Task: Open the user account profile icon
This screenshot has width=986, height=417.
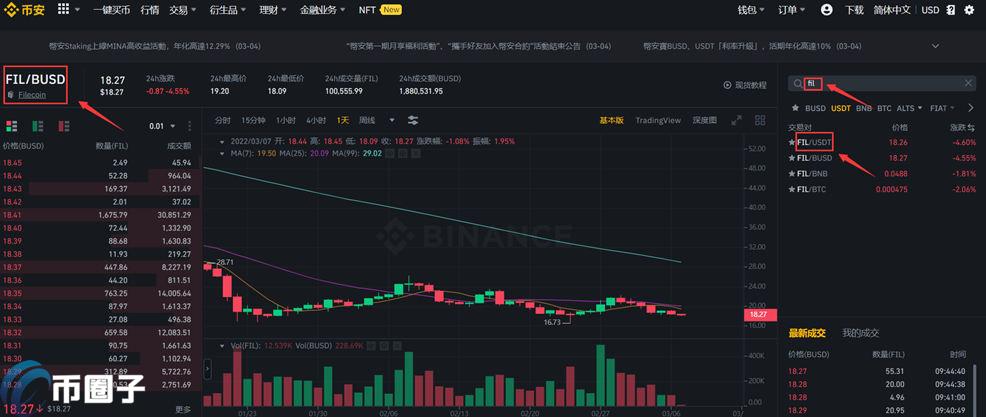Action: tap(827, 10)
